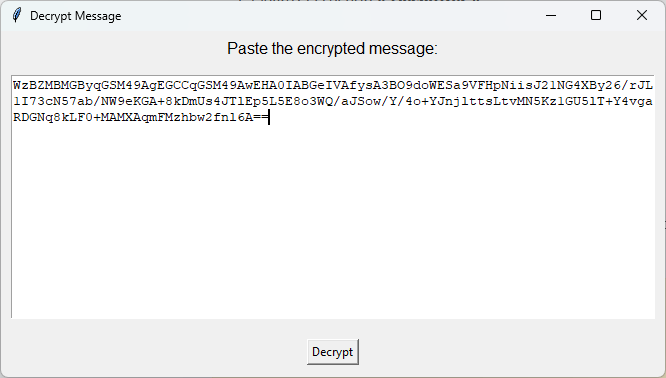Image resolution: width=666 pixels, height=378 pixels.
Task: Click the Decrypt button
Action: 333,352
